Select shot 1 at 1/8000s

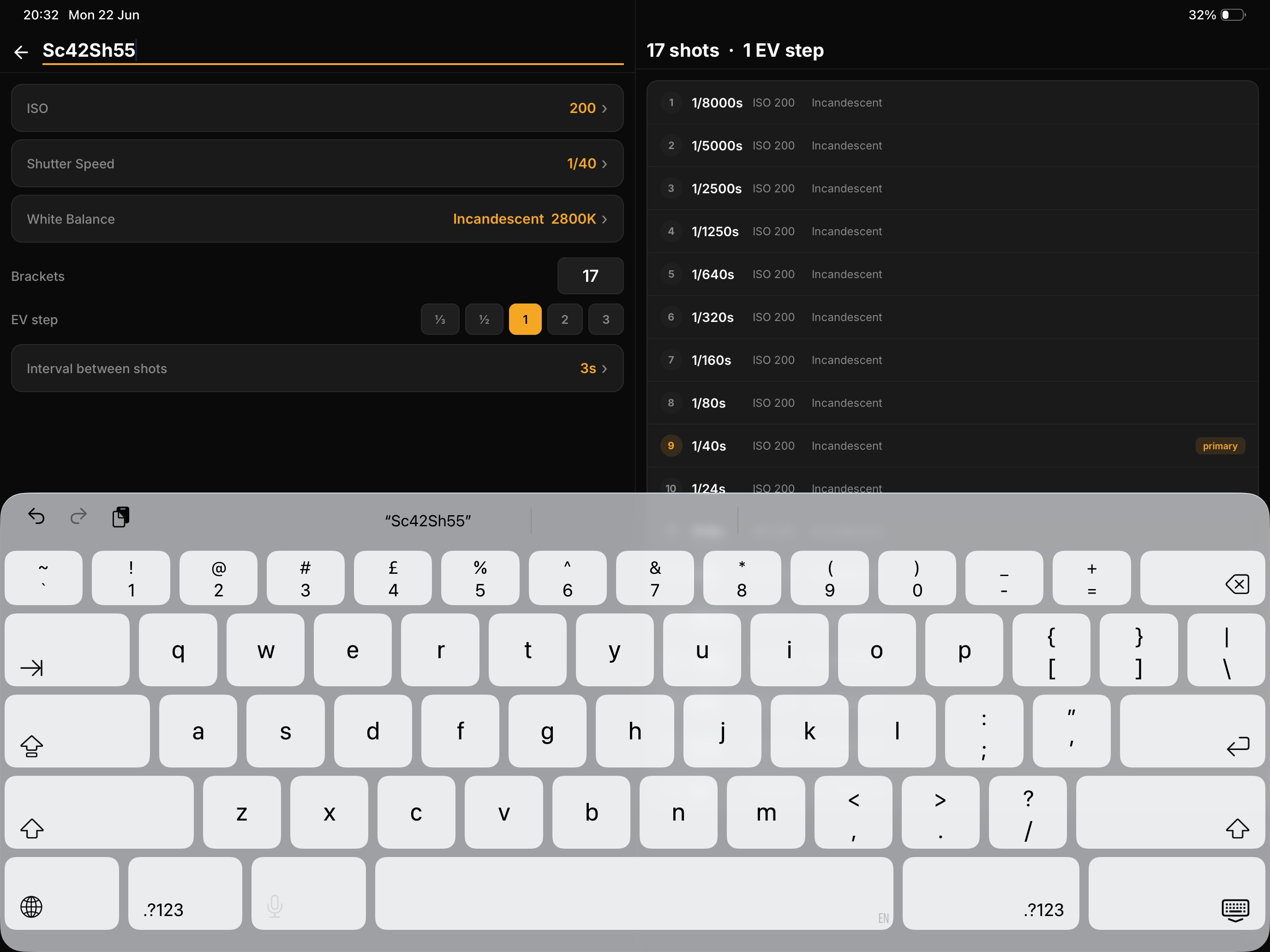[952, 103]
